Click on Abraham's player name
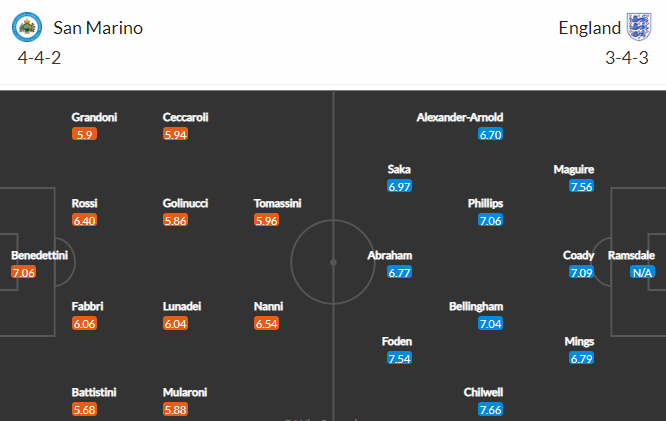666x421 pixels. pyautogui.click(x=390, y=255)
